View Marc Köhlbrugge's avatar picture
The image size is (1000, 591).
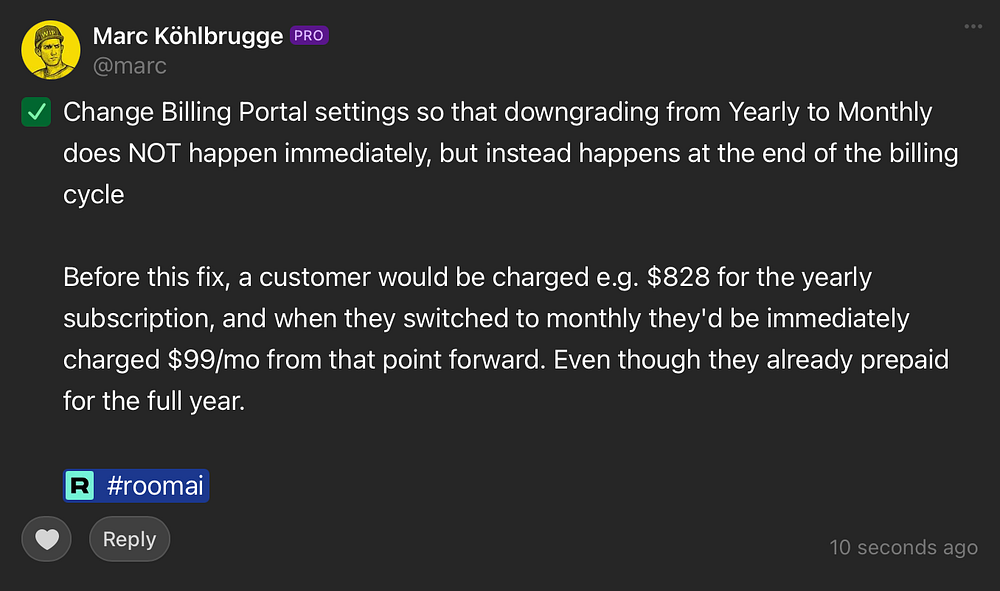[51, 50]
